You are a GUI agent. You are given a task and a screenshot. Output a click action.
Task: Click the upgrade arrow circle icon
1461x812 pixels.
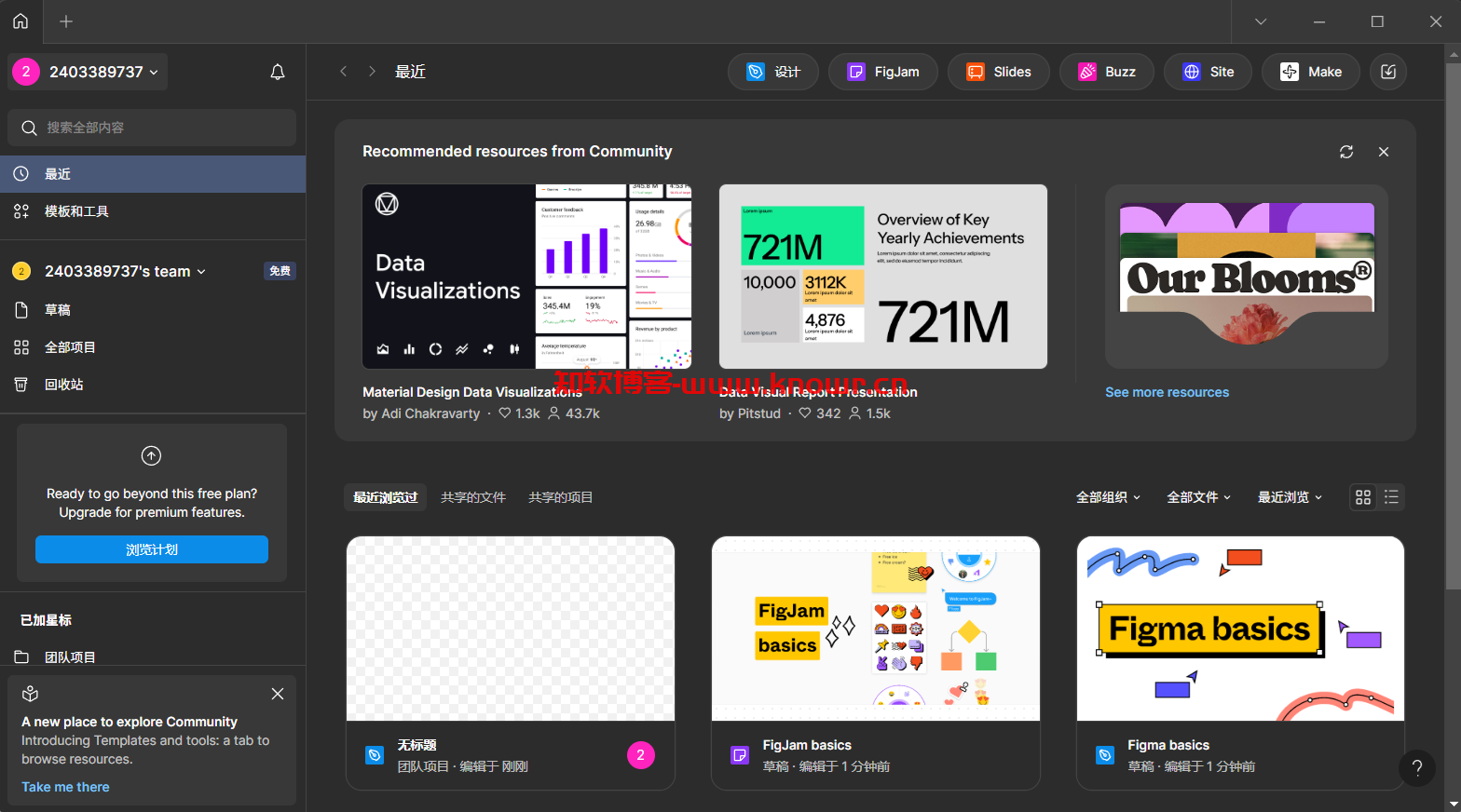(x=151, y=455)
